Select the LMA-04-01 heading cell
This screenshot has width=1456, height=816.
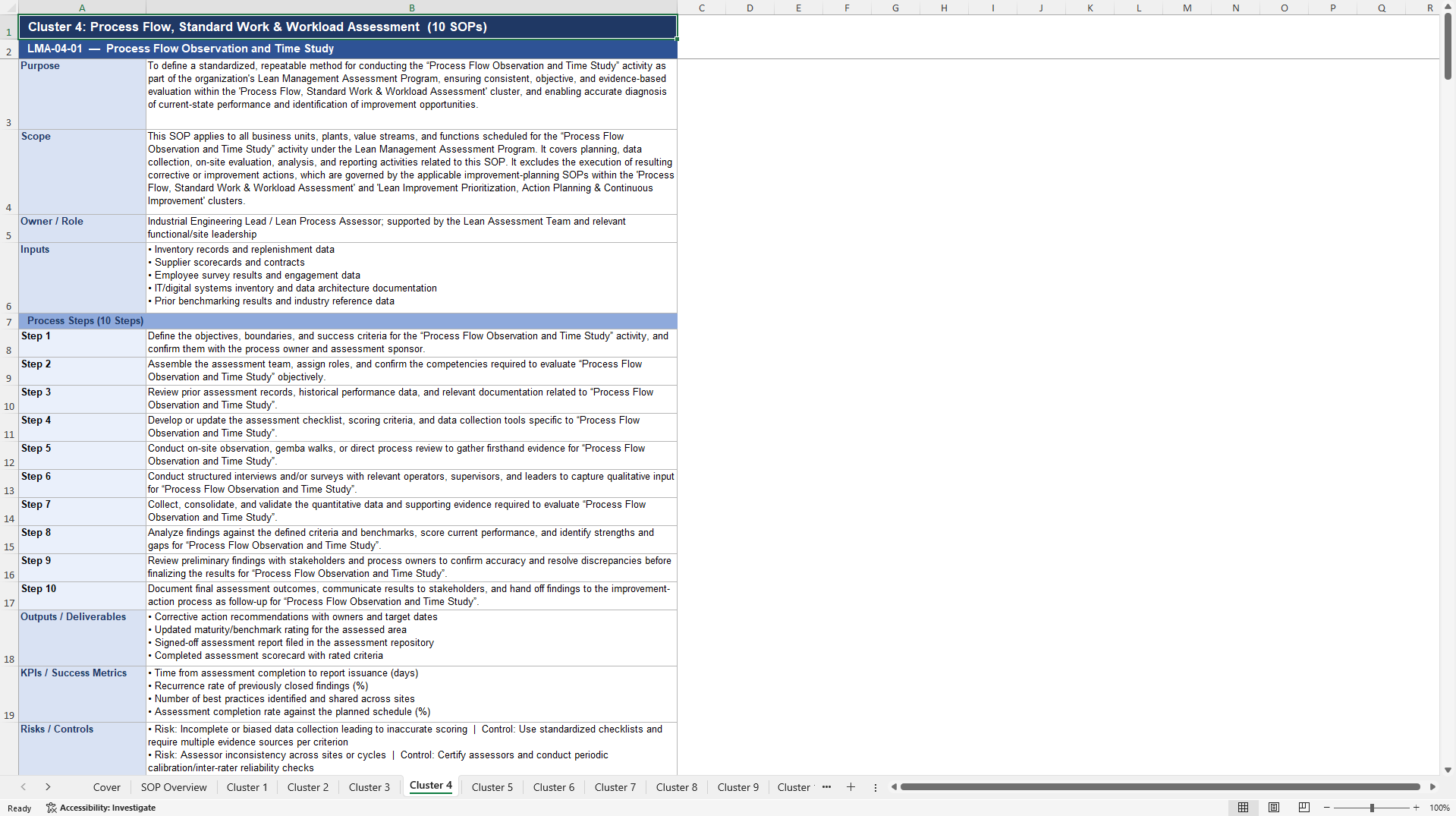(x=347, y=49)
